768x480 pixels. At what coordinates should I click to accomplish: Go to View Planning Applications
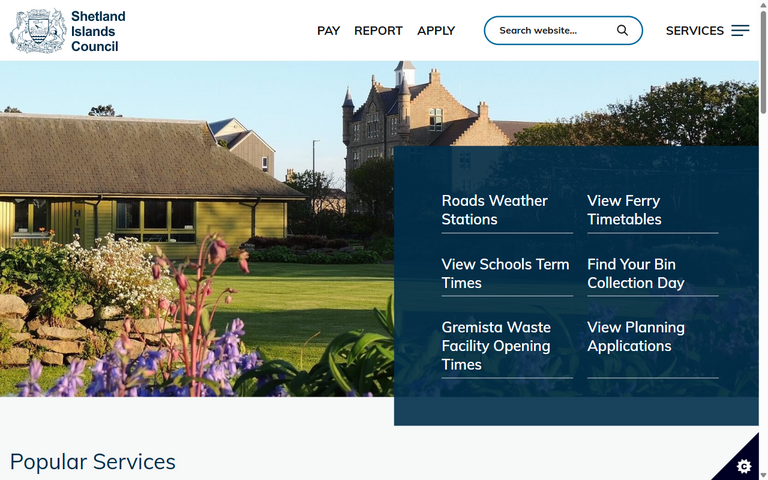pos(635,336)
